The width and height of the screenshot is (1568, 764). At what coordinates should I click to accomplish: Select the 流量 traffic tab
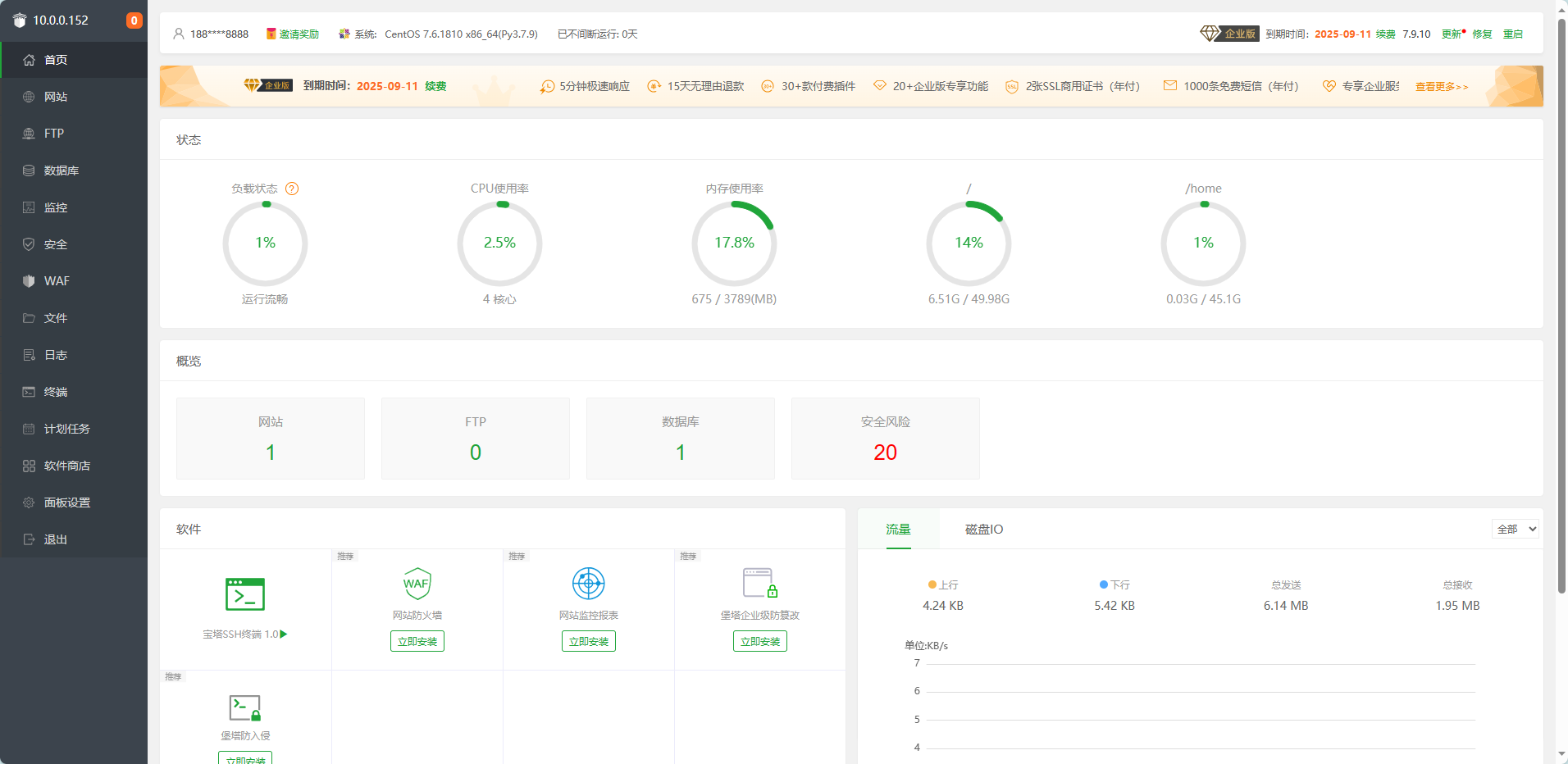[x=898, y=530]
